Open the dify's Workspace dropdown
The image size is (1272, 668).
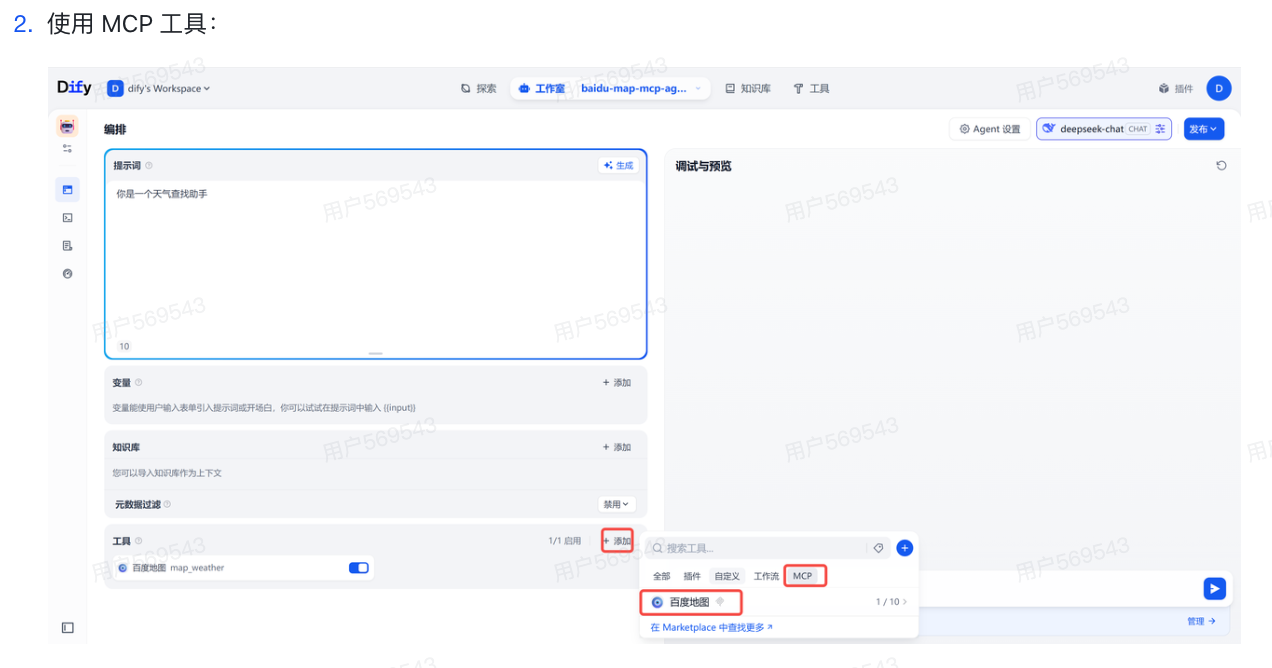point(160,88)
